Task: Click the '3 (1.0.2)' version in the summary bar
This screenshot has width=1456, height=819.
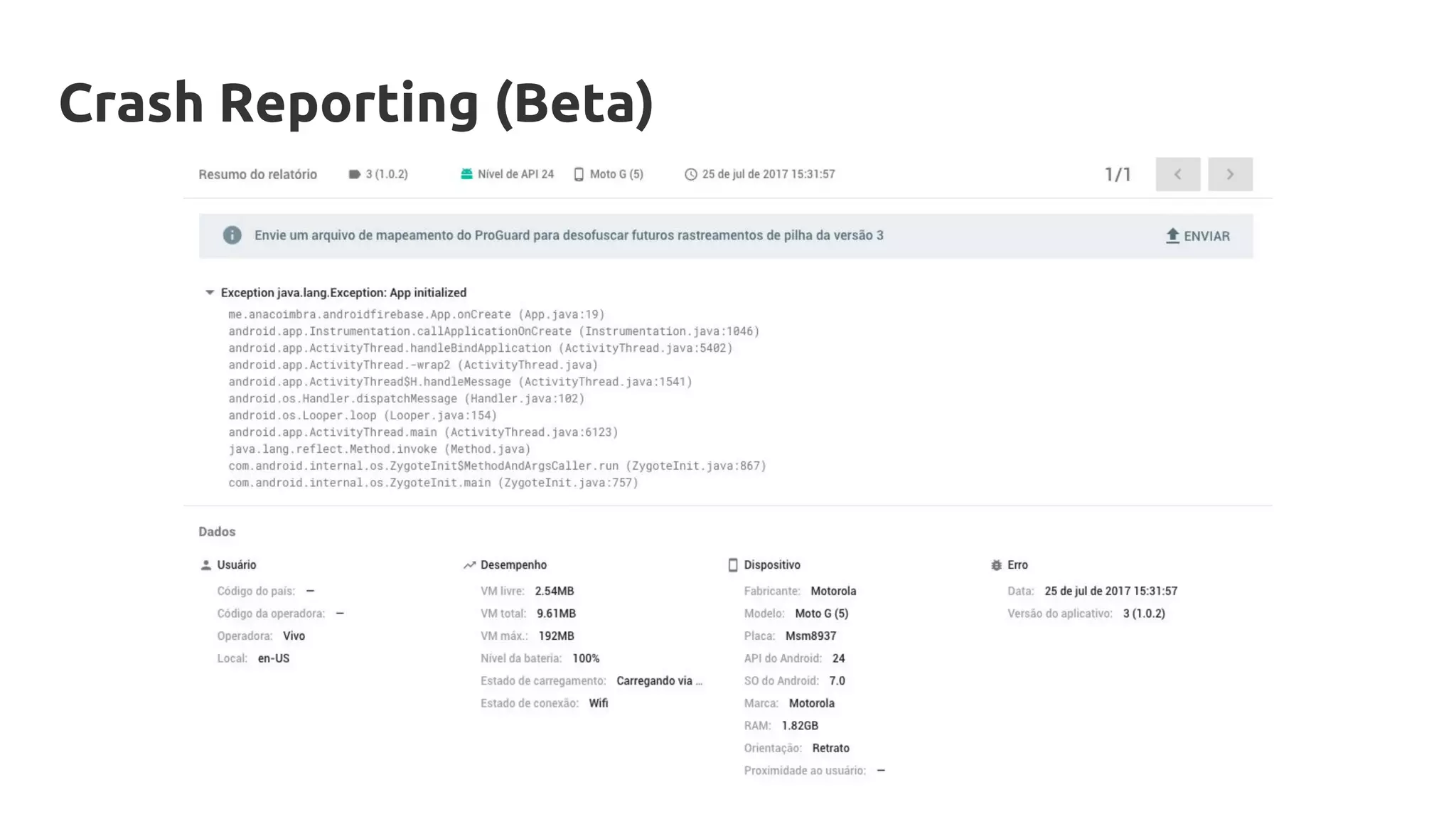Action: pos(387,174)
